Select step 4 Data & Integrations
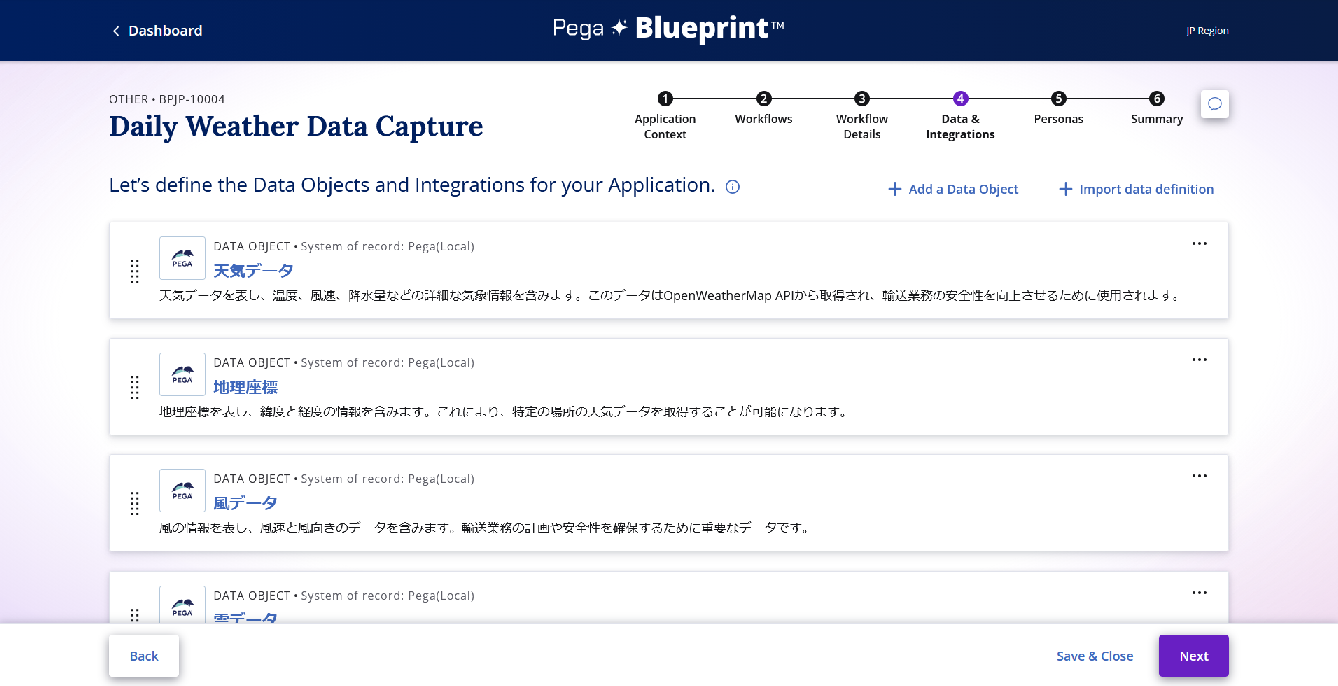 coord(960,116)
